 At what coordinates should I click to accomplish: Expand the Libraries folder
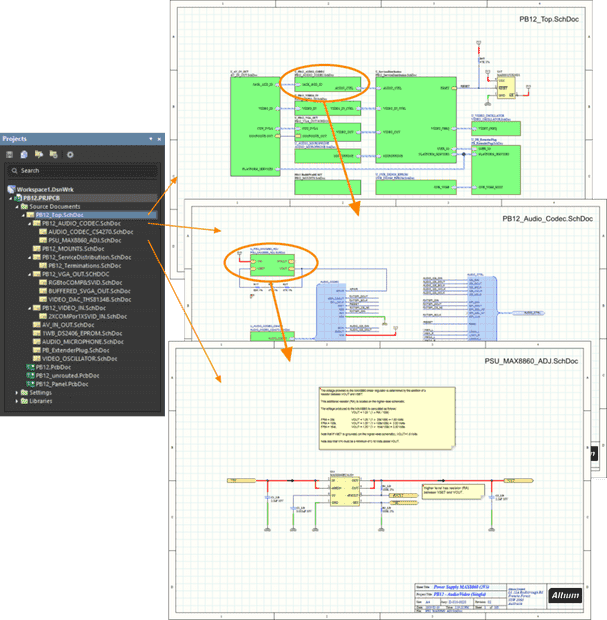(17, 401)
